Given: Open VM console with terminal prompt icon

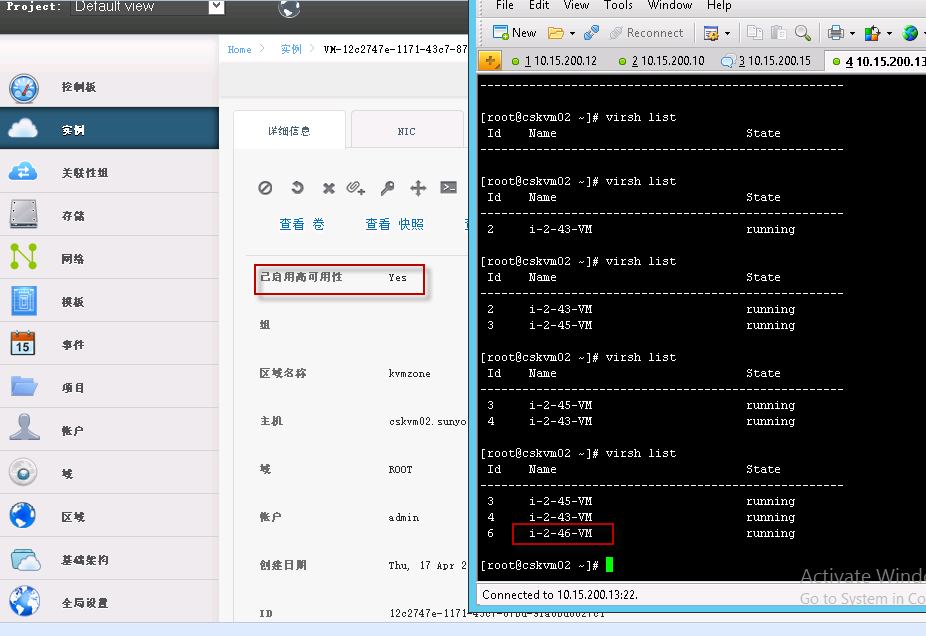Looking at the screenshot, I should coord(449,188).
